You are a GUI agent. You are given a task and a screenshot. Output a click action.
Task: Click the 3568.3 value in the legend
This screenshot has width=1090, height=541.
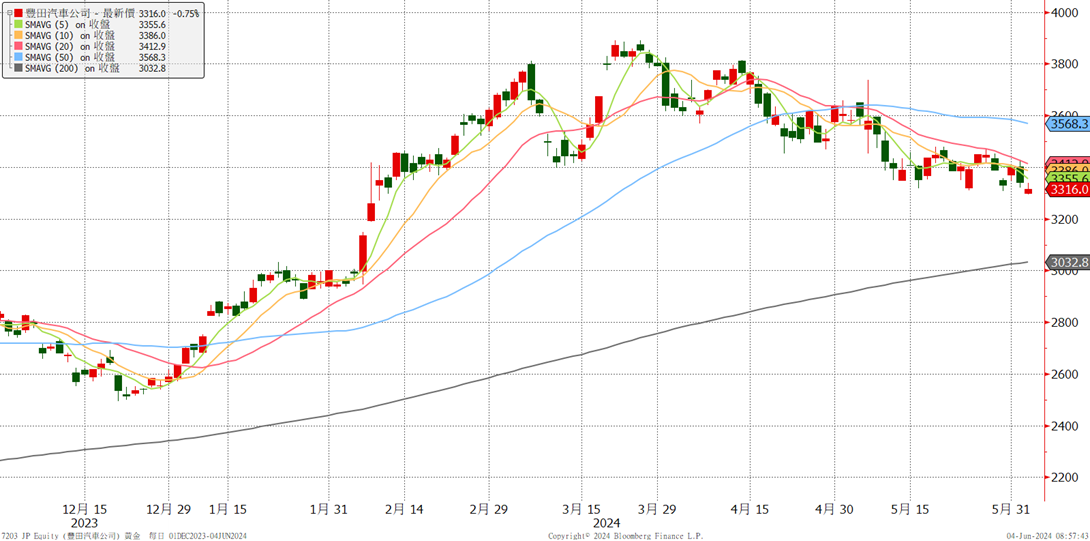152,57
